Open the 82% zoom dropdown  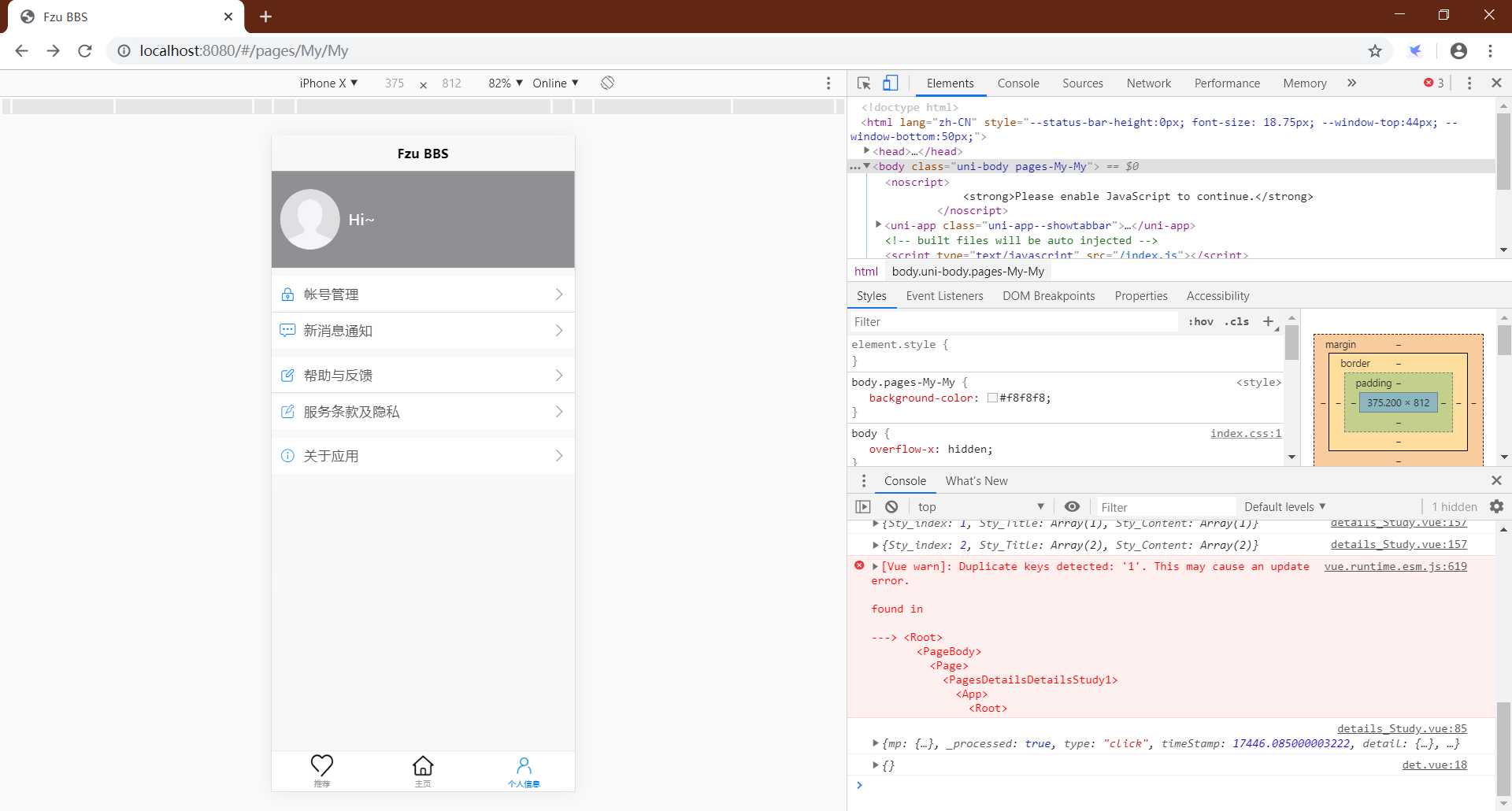click(x=506, y=83)
